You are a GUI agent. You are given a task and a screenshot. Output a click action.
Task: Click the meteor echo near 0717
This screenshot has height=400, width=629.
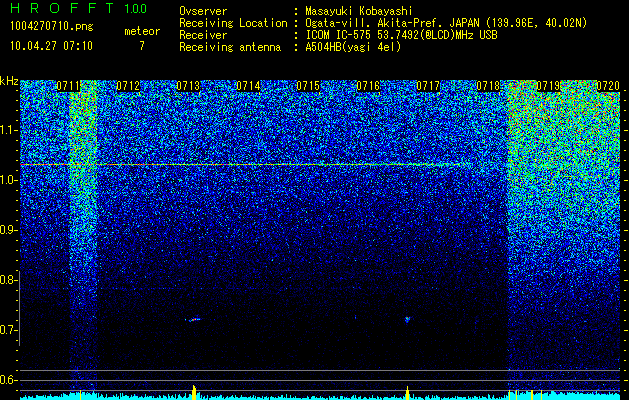tap(408, 319)
